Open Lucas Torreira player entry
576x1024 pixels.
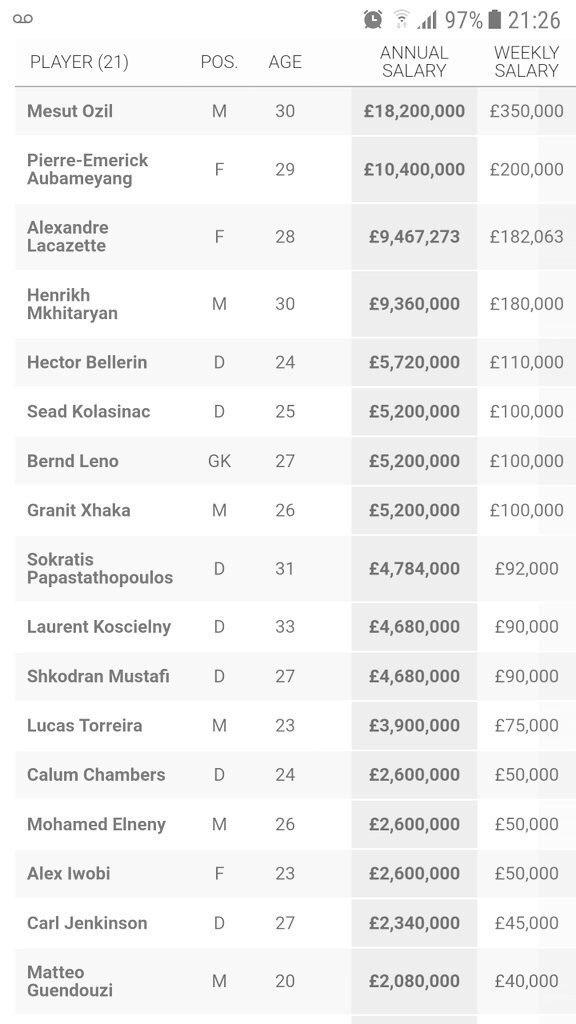(x=84, y=726)
